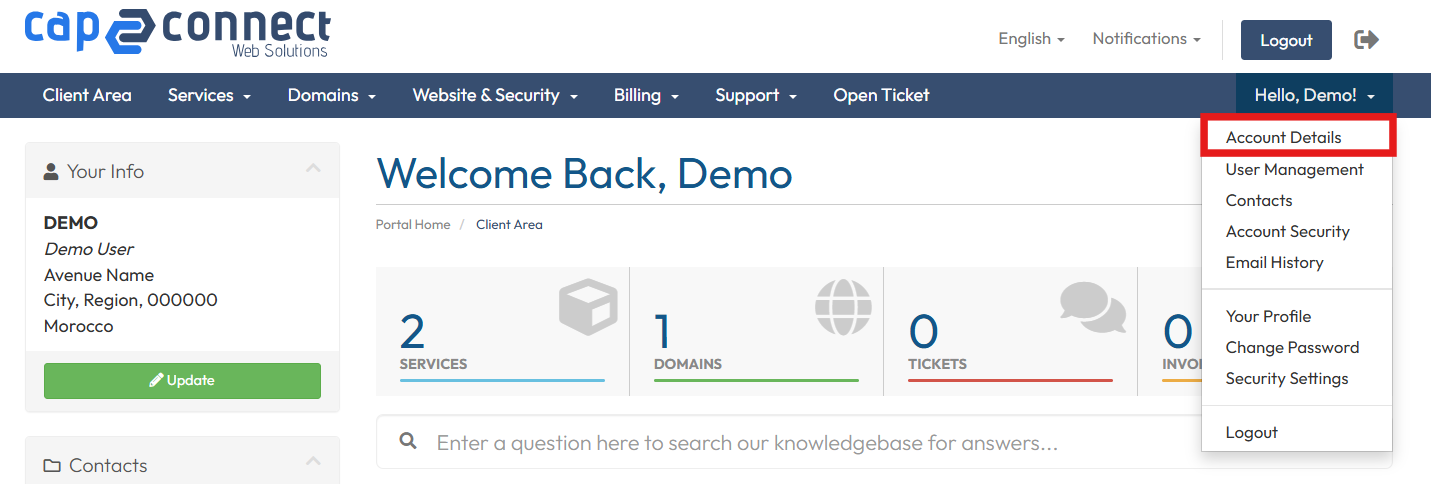
Task: Select Change Password menu entry
Action: (x=1292, y=348)
